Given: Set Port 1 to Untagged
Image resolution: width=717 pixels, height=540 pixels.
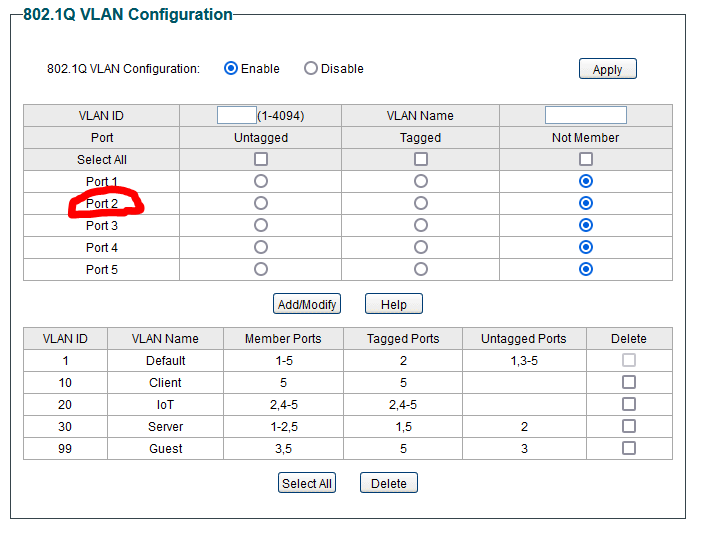Looking at the screenshot, I should coord(261,181).
